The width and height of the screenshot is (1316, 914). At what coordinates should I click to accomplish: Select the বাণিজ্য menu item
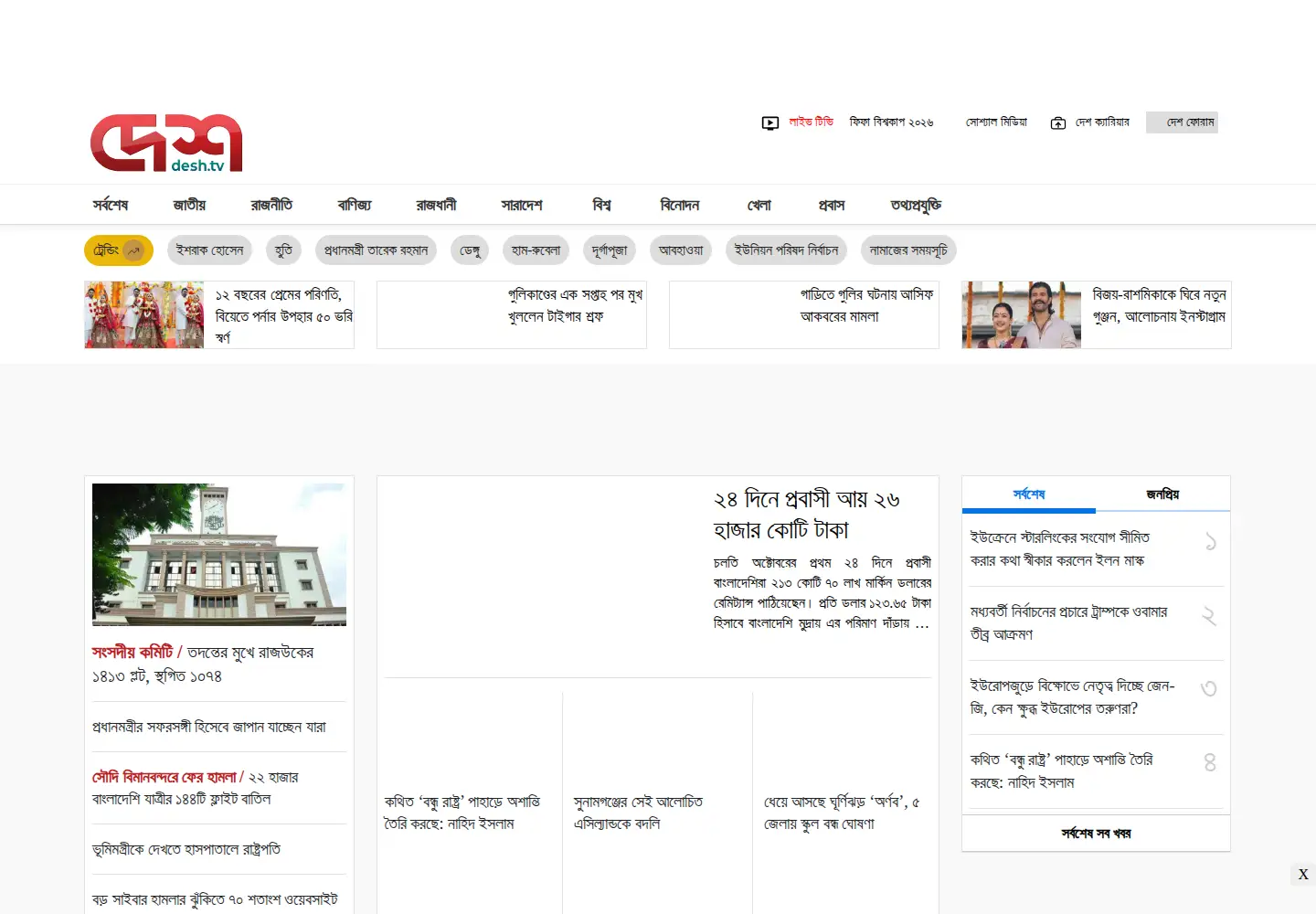click(355, 205)
